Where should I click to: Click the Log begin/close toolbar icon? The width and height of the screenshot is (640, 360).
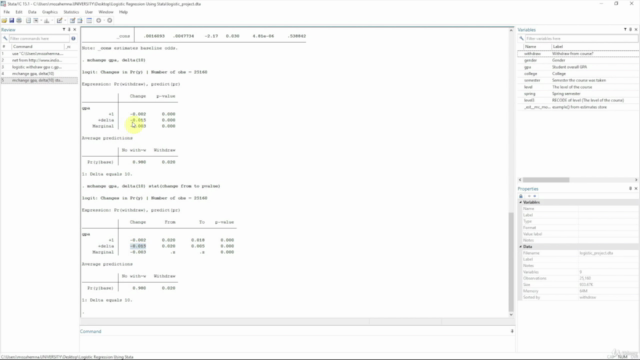[x=28, y=20]
